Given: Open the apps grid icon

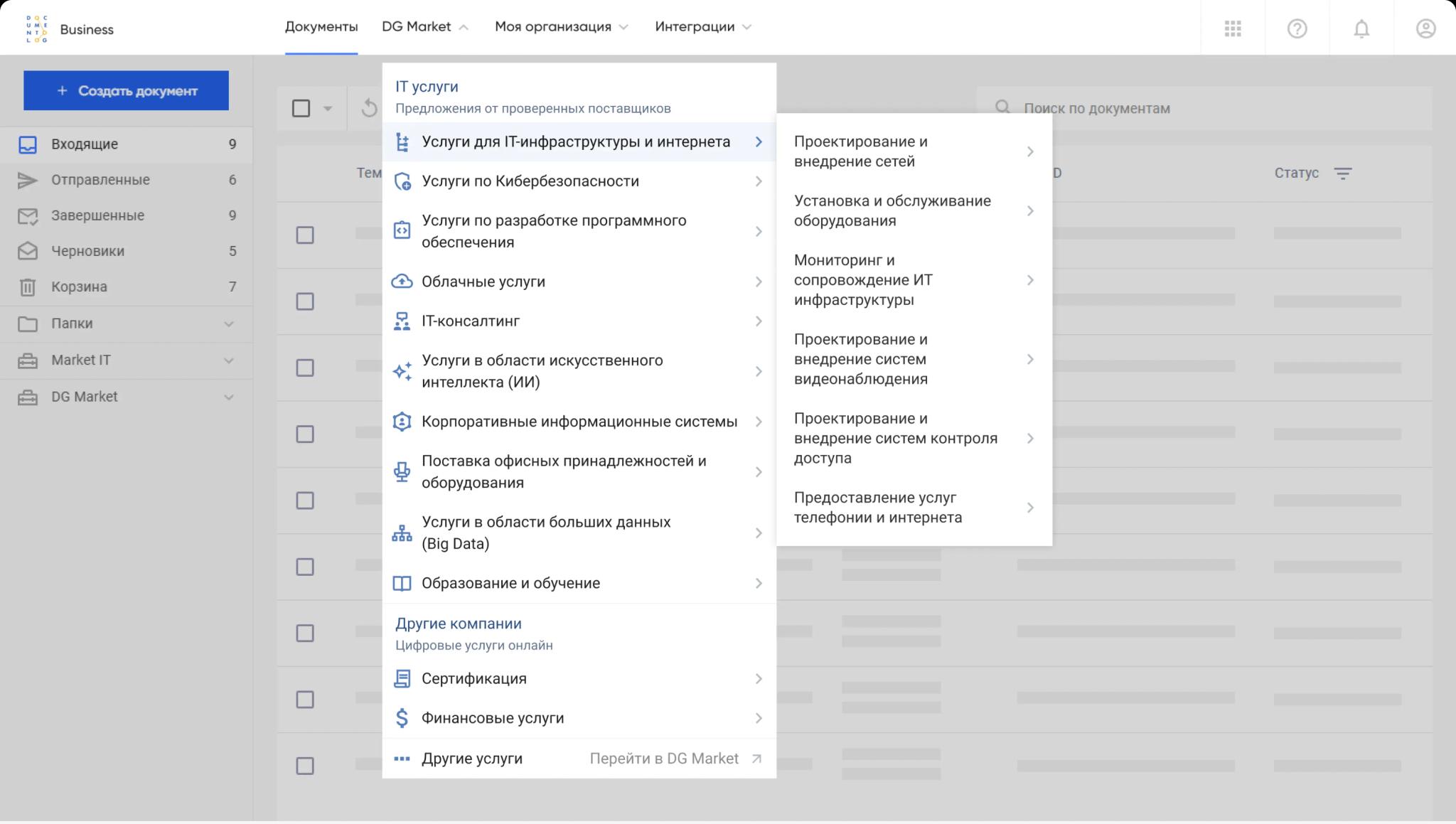Looking at the screenshot, I should click(x=1233, y=28).
